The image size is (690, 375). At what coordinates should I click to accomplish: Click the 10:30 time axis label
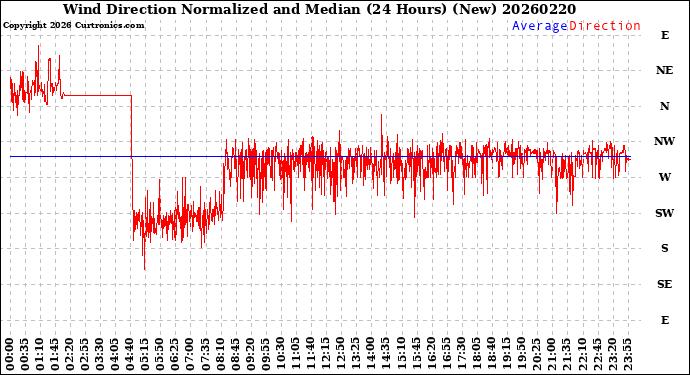coord(281,355)
